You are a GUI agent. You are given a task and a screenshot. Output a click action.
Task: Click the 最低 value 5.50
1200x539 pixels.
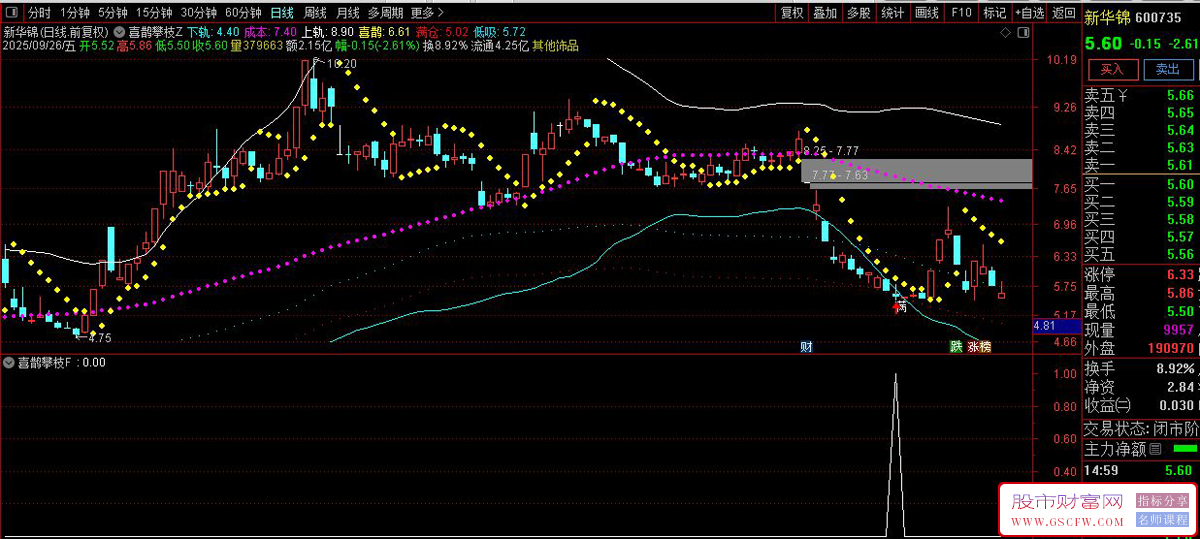pyautogui.click(x=1180, y=312)
